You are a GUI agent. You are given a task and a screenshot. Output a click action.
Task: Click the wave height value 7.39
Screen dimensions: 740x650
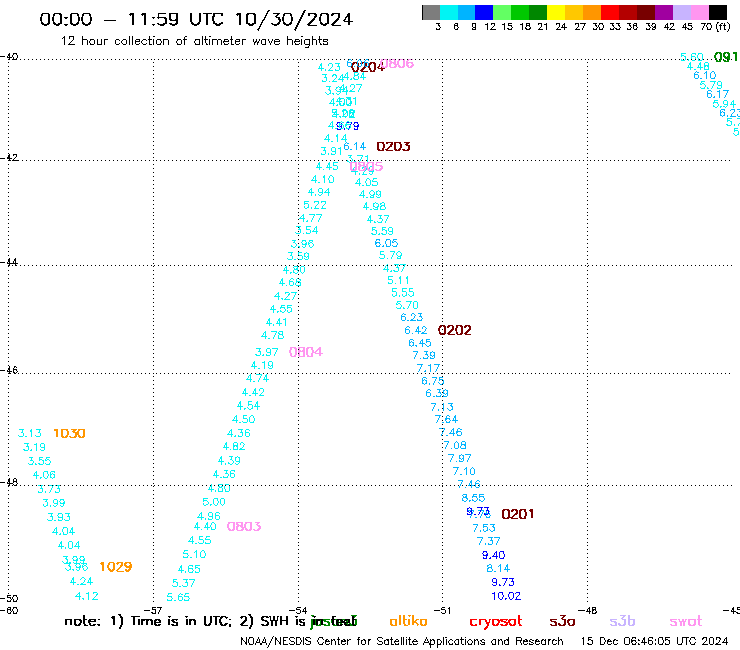click(424, 355)
